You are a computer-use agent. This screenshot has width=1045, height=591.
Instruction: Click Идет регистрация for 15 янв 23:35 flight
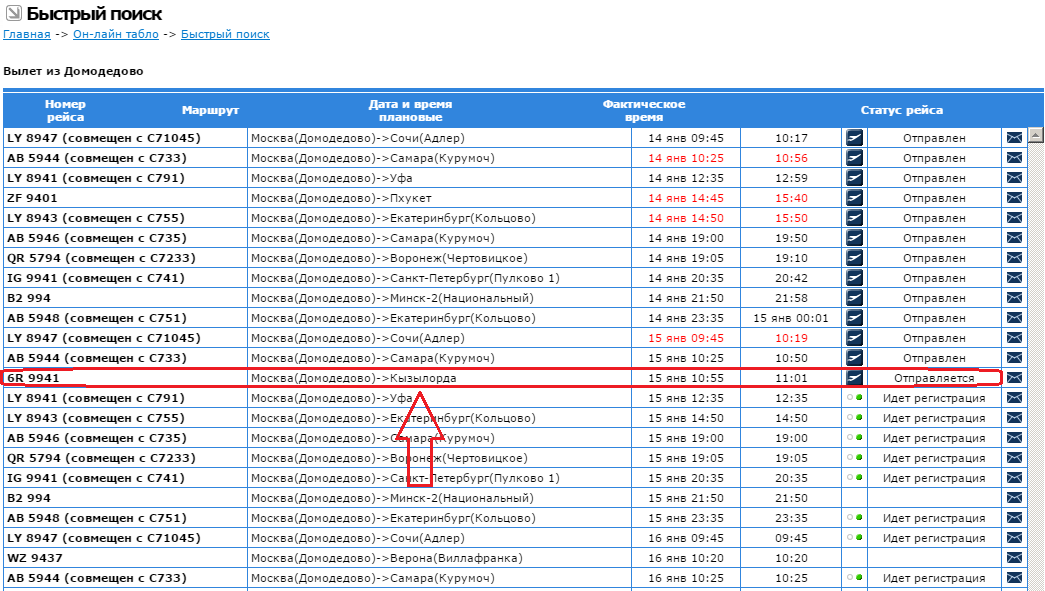(x=934, y=518)
